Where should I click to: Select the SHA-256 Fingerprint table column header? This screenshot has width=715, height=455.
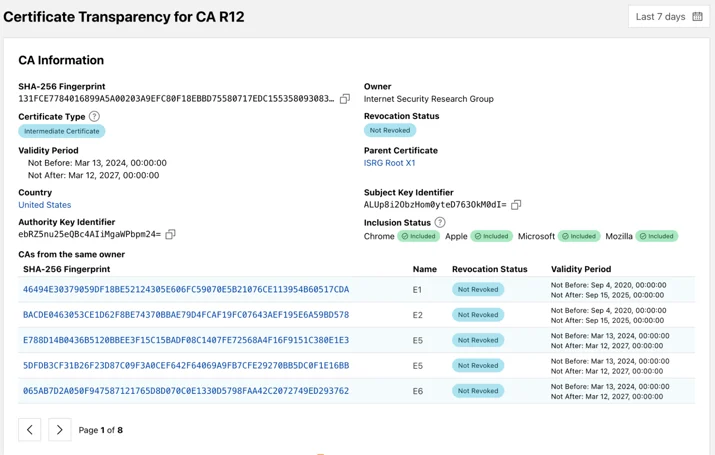pyautogui.click(x=67, y=269)
